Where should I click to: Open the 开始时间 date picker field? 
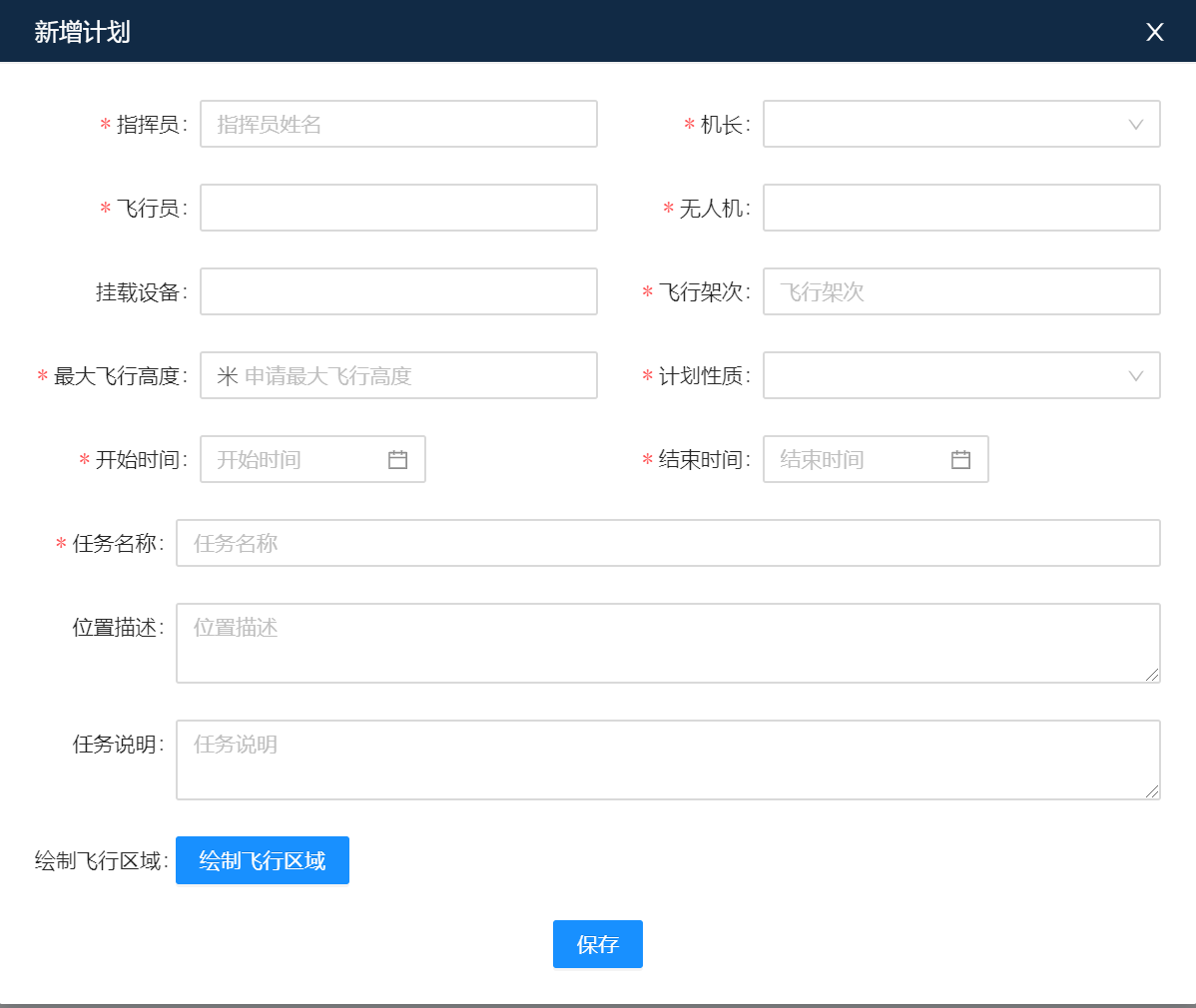tap(295, 459)
